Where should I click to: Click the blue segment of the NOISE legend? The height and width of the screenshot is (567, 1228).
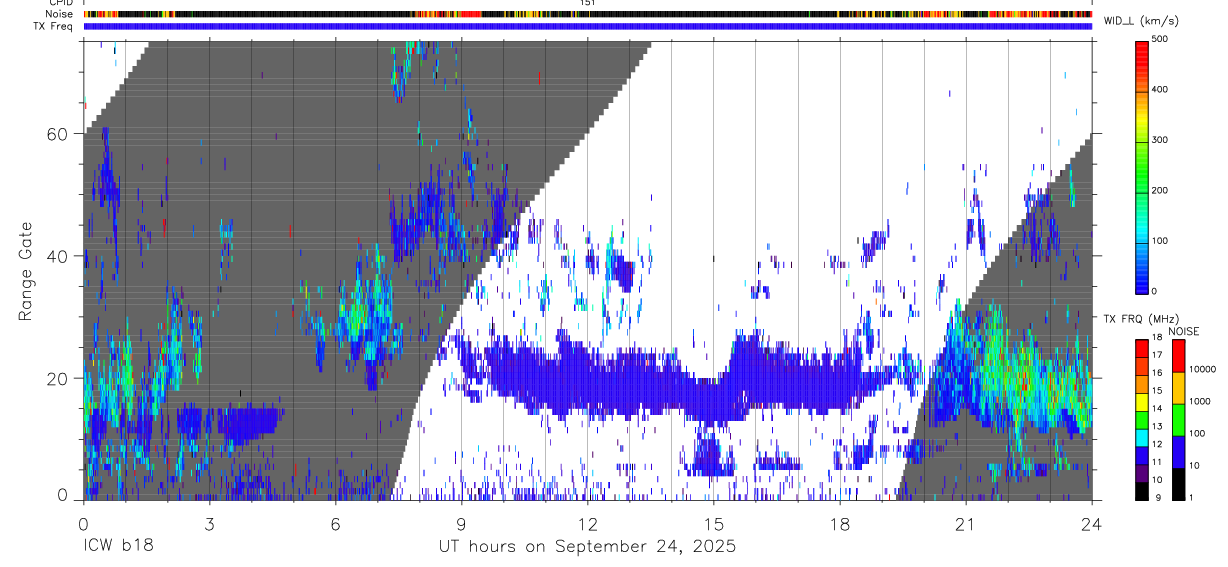tap(1179, 451)
